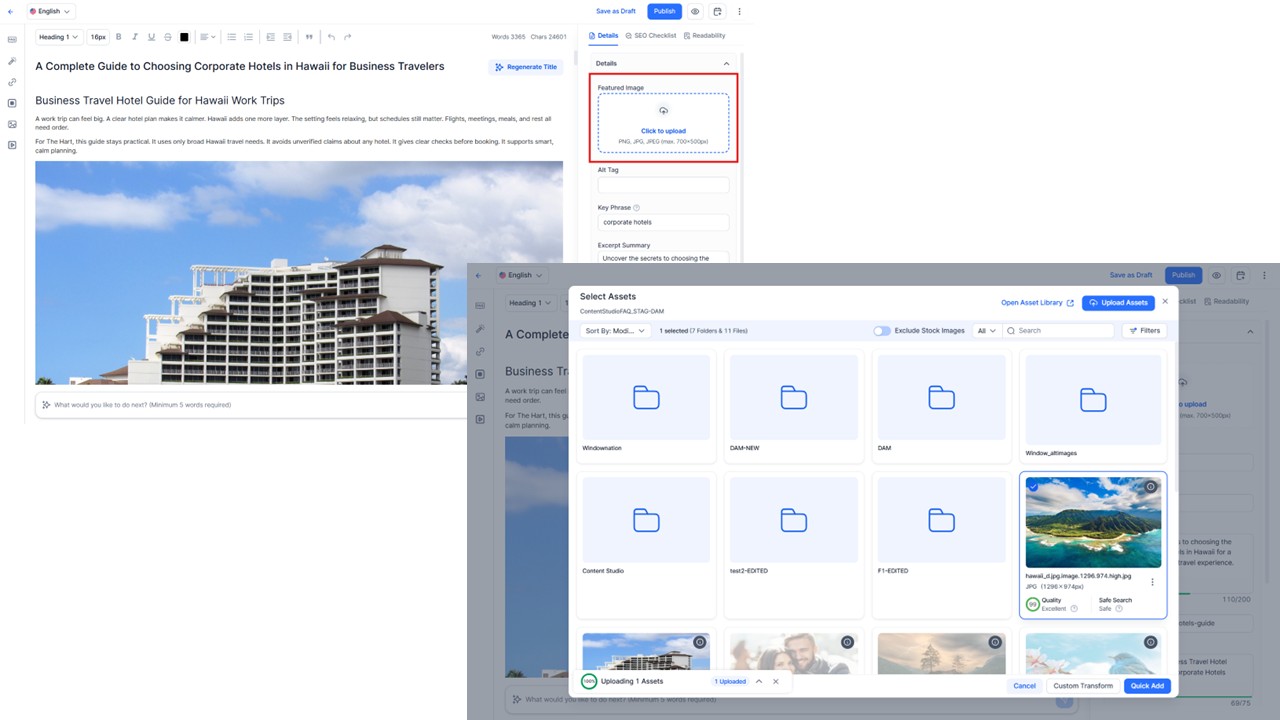Switch to the SEO Checklist tab
The image size is (1280, 720).
point(650,36)
